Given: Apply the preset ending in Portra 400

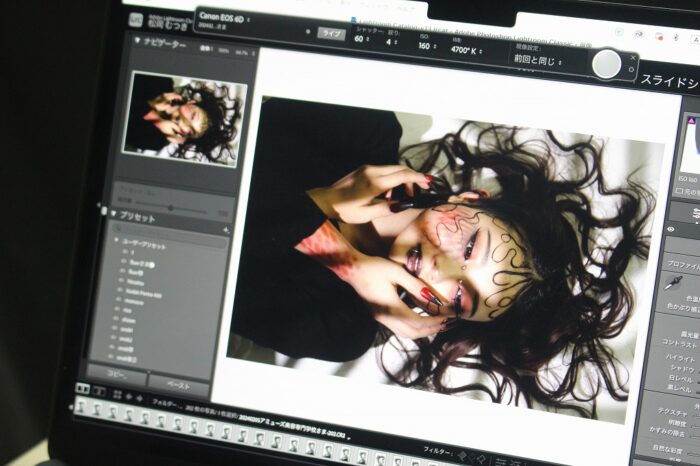Looking at the screenshot, I should (x=144, y=292).
